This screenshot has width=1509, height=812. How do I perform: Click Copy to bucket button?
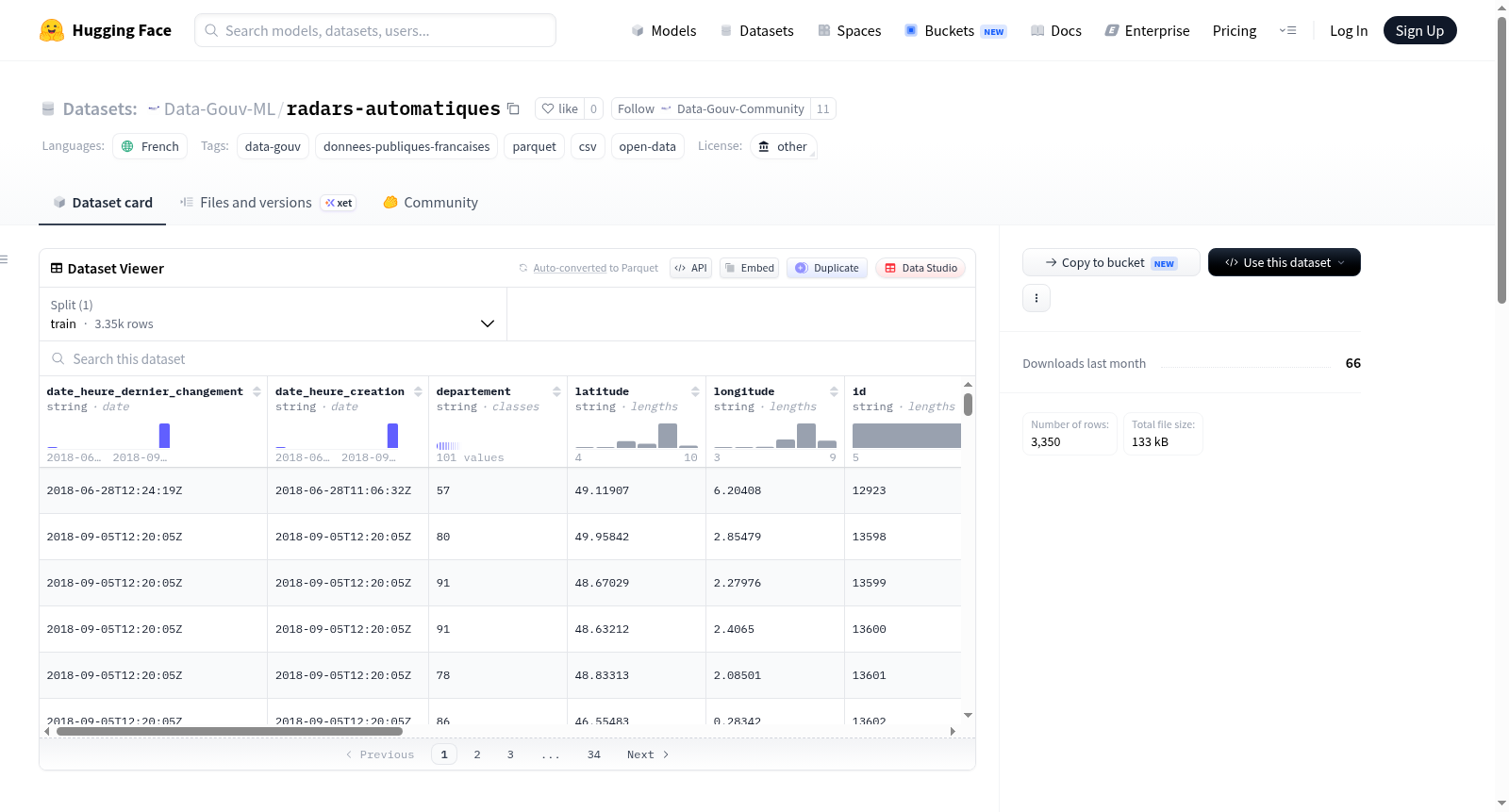(1111, 262)
